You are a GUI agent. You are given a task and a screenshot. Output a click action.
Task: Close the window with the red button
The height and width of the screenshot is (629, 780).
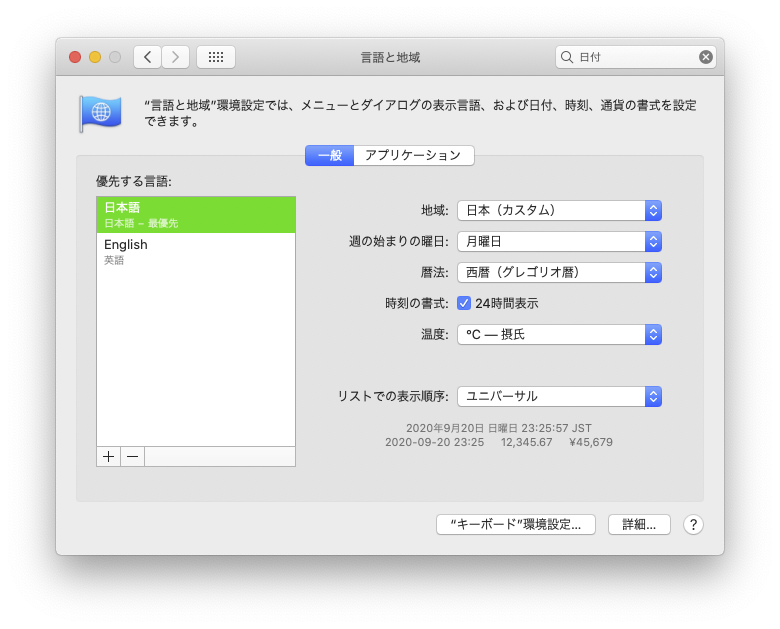pyautogui.click(x=75, y=57)
